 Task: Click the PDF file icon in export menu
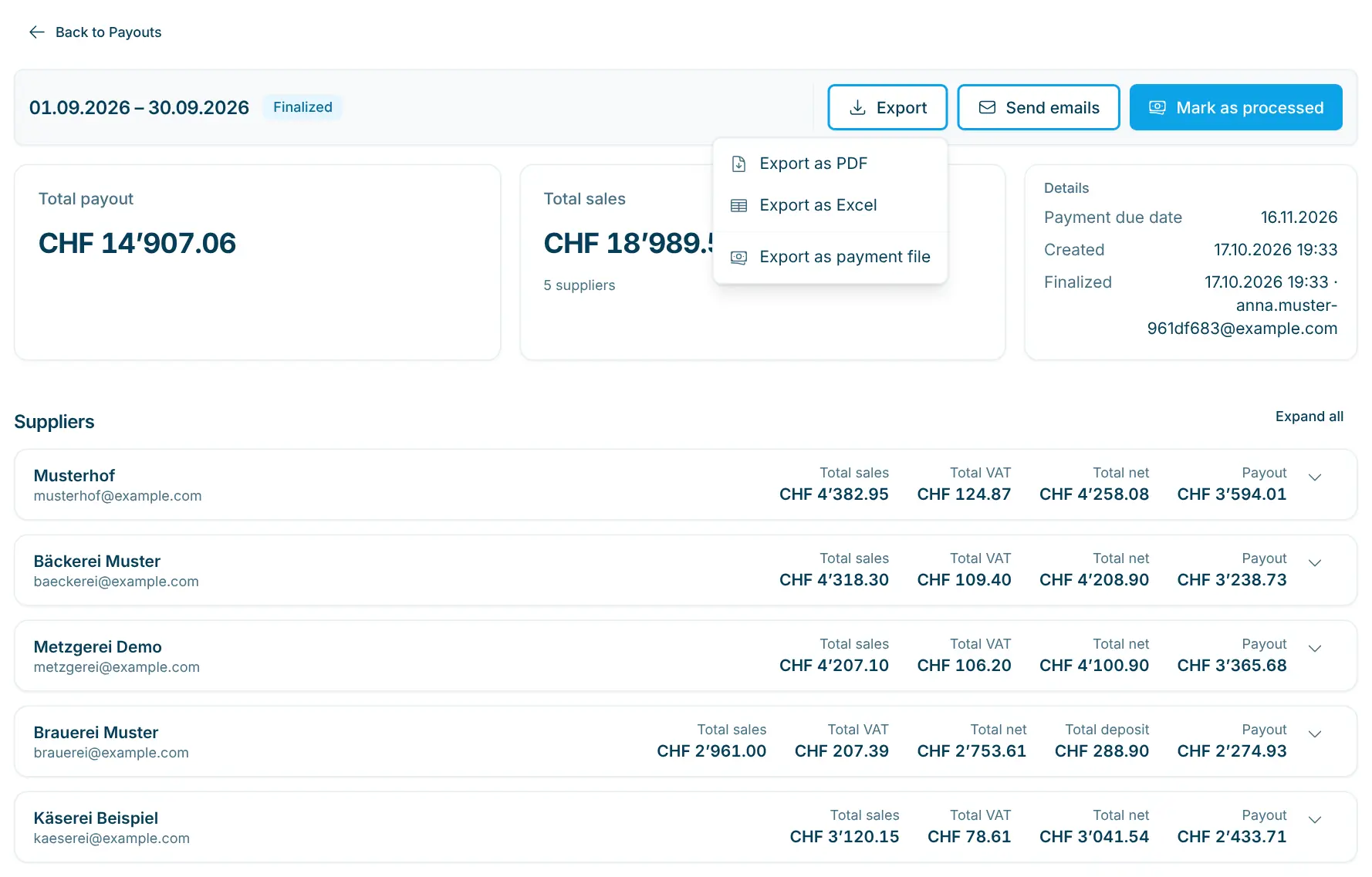[738, 164]
